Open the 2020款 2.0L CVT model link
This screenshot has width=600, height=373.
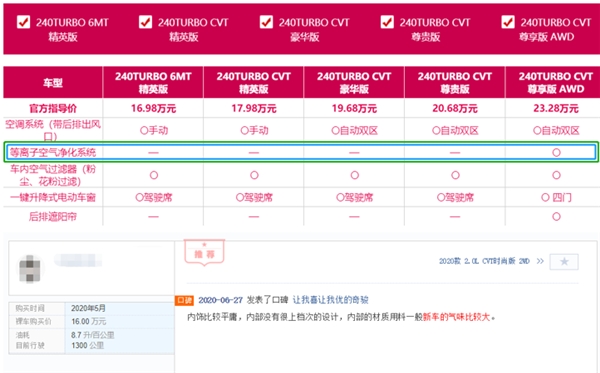484,261
